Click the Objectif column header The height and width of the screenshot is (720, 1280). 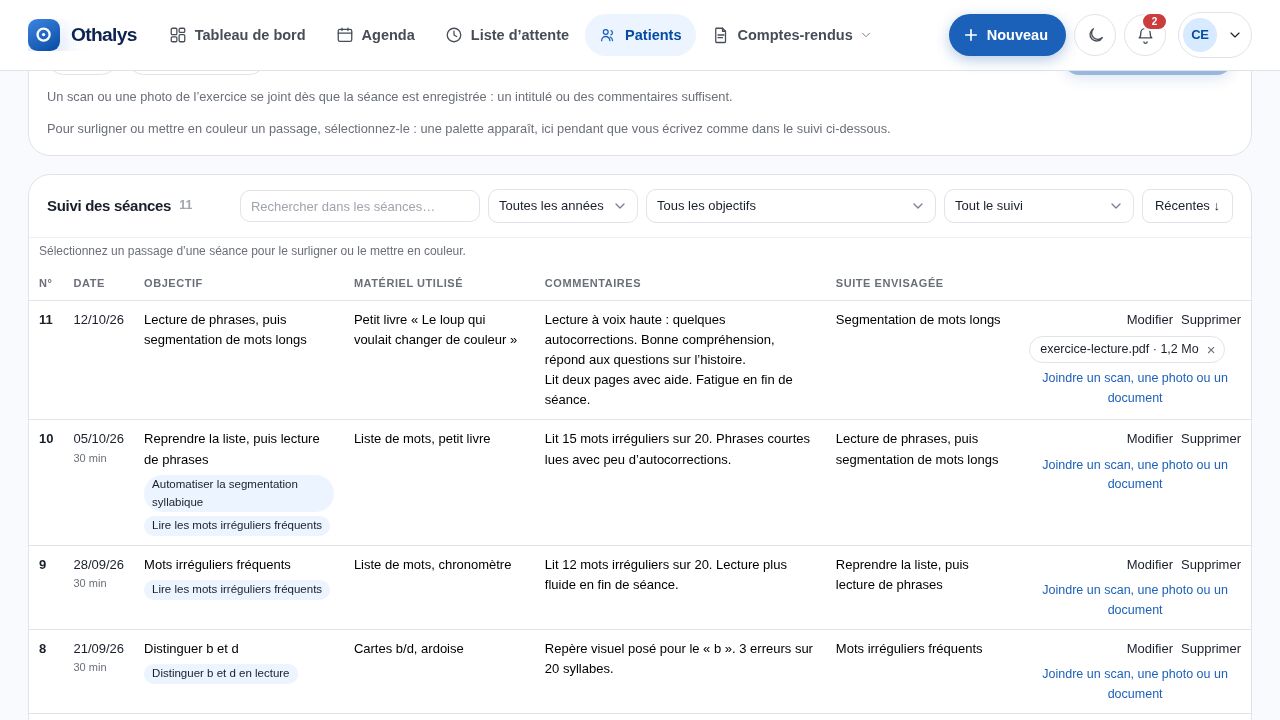tap(173, 284)
